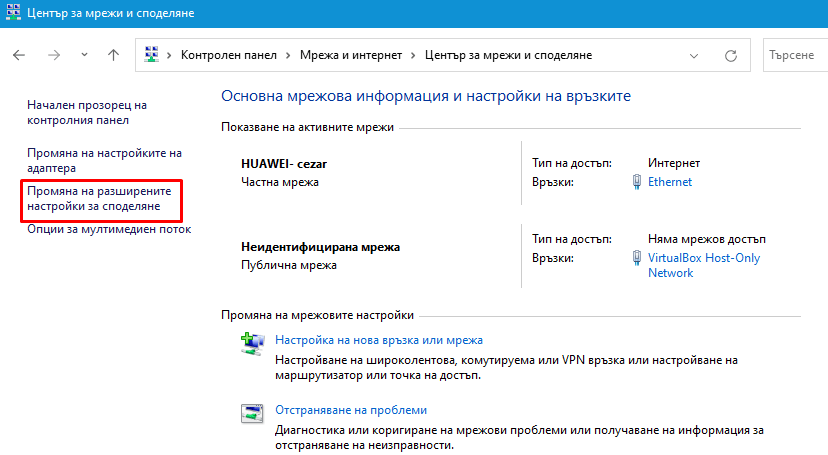The height and width of the screenshot is (455, 828).
Task: Click the troubleshoot problems icon
Action: (252, 413)
